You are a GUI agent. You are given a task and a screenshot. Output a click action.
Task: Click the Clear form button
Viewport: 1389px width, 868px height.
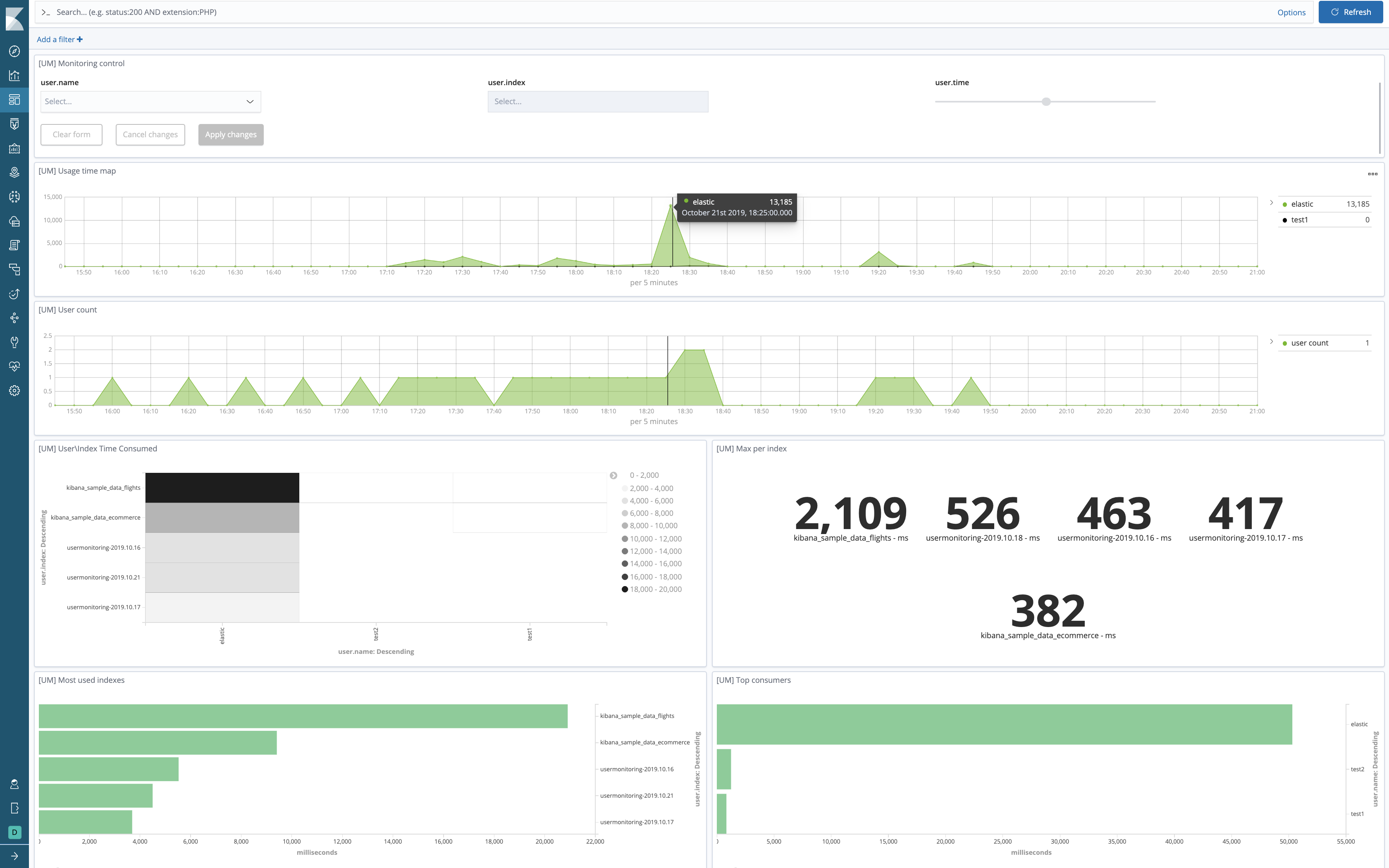click(x=71, y=135)
